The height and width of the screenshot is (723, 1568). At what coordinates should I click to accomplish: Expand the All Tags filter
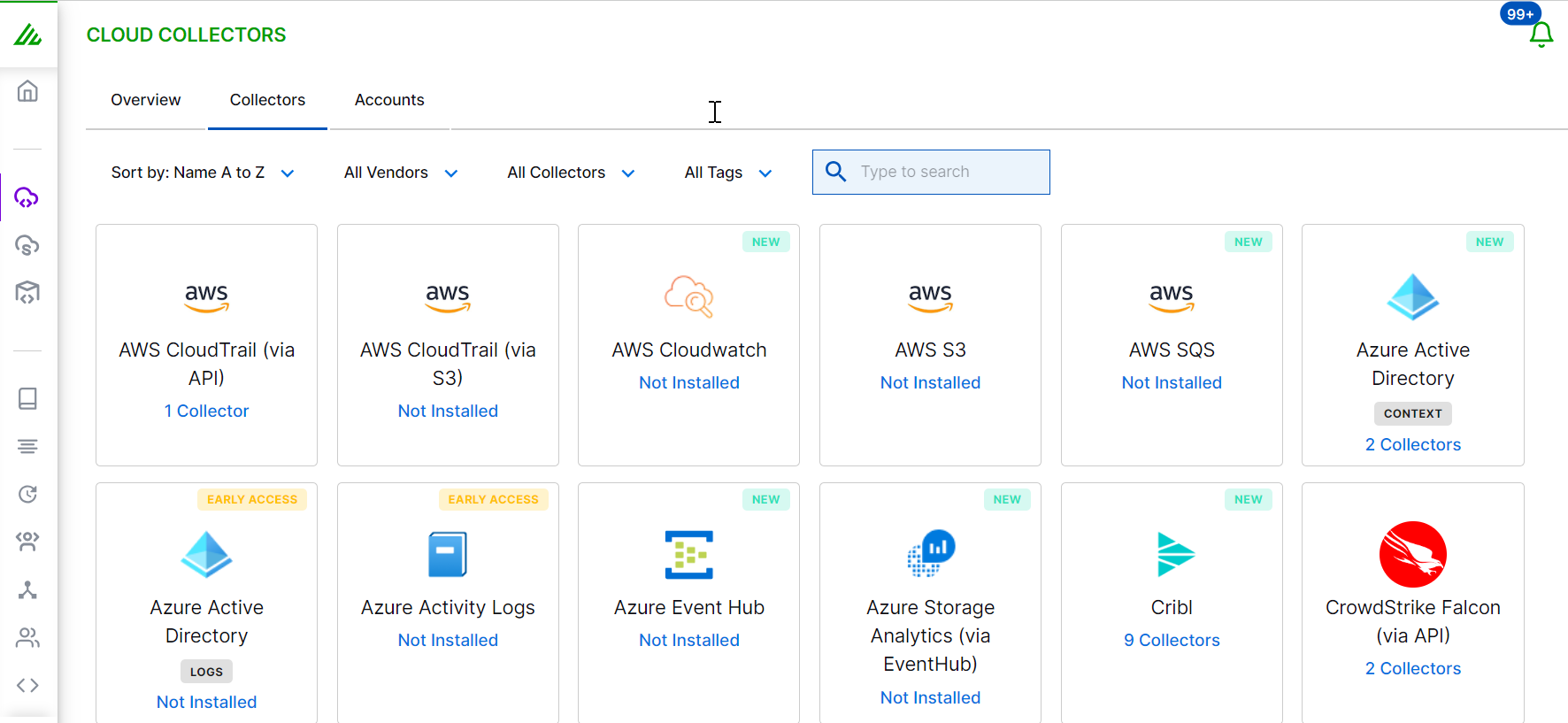click(728, 173)
